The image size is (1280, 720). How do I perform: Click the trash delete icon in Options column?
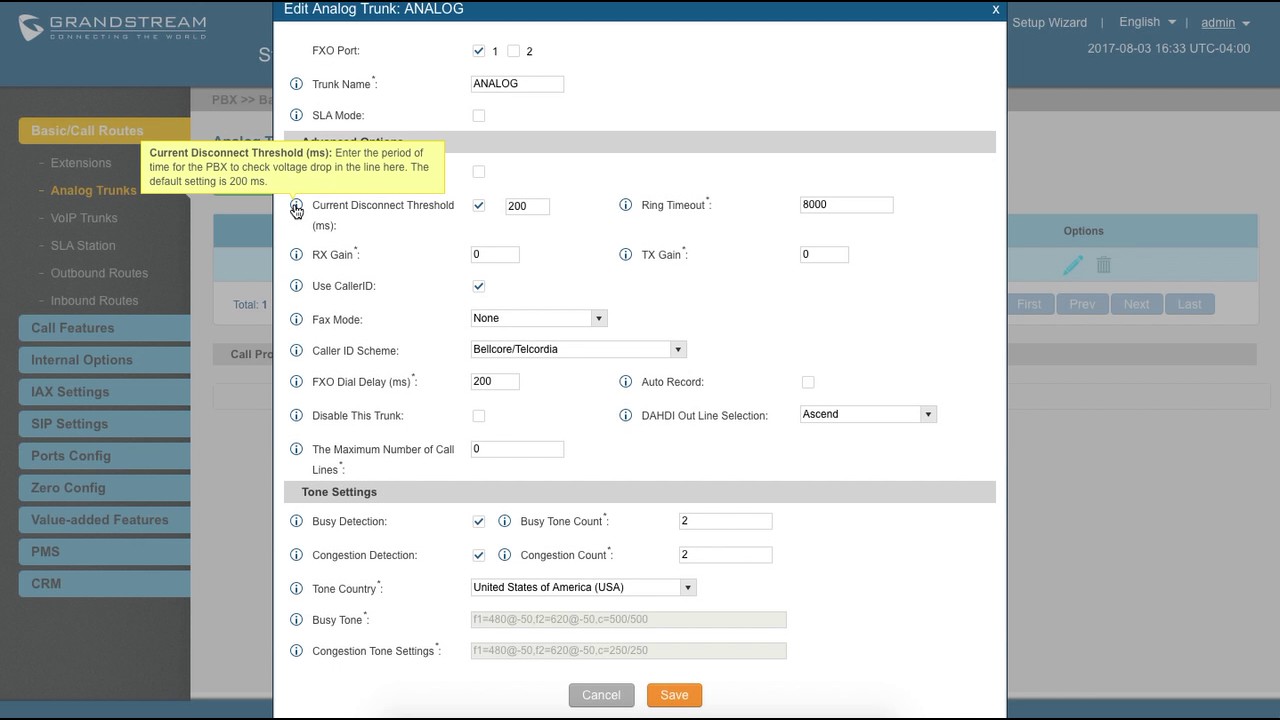coord(1104,265)
